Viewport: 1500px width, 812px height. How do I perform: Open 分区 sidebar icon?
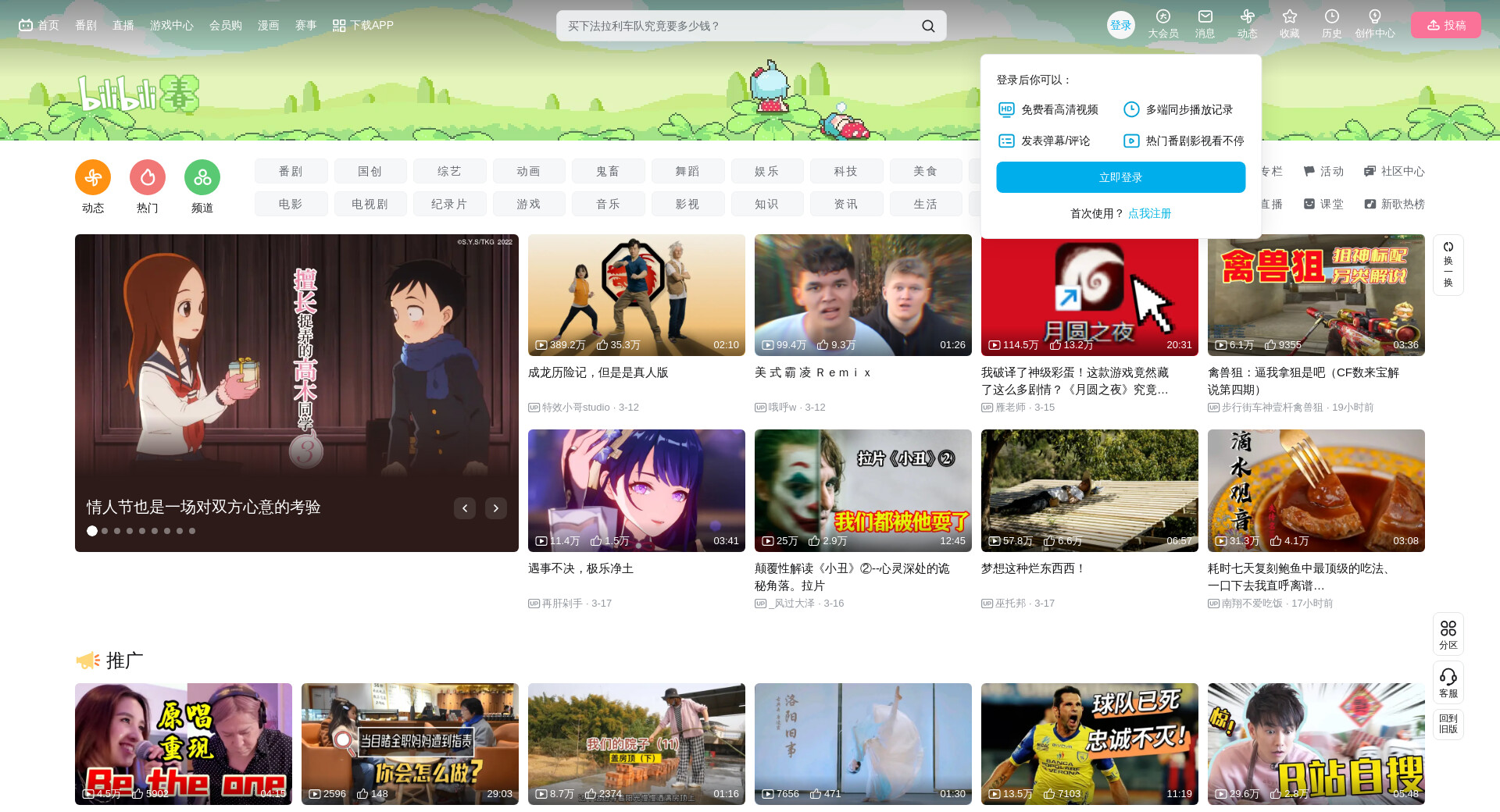[1448, 634]
